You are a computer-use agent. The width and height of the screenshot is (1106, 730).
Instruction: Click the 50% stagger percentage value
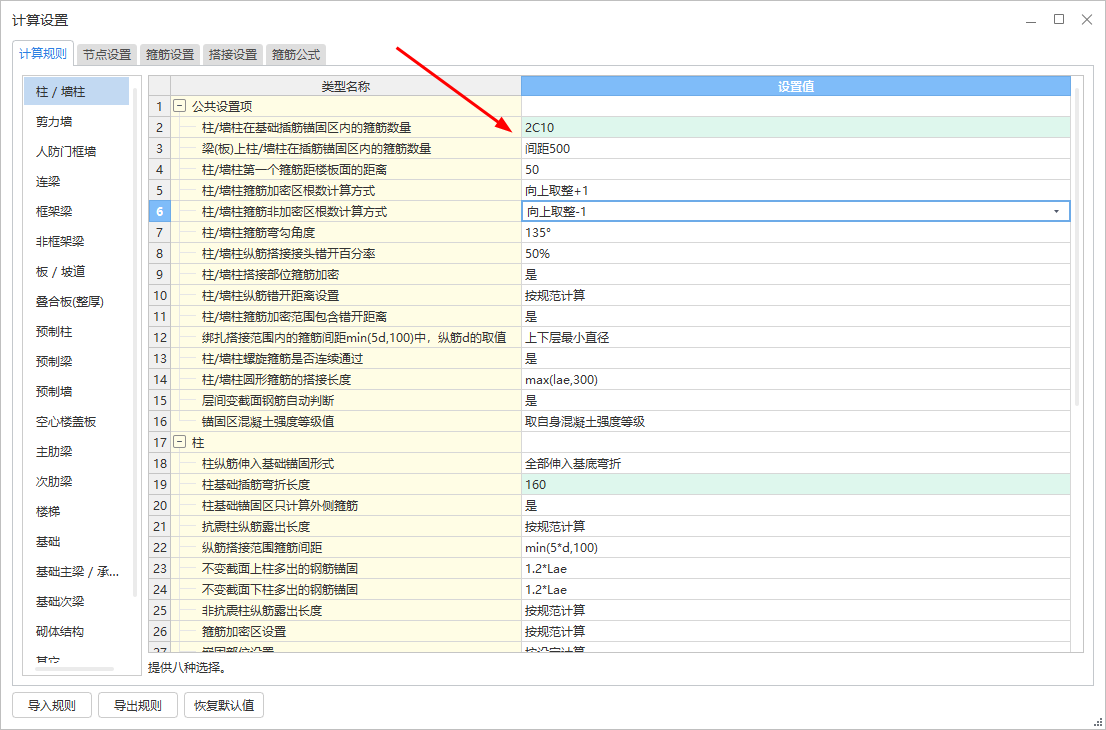[796, 253]
